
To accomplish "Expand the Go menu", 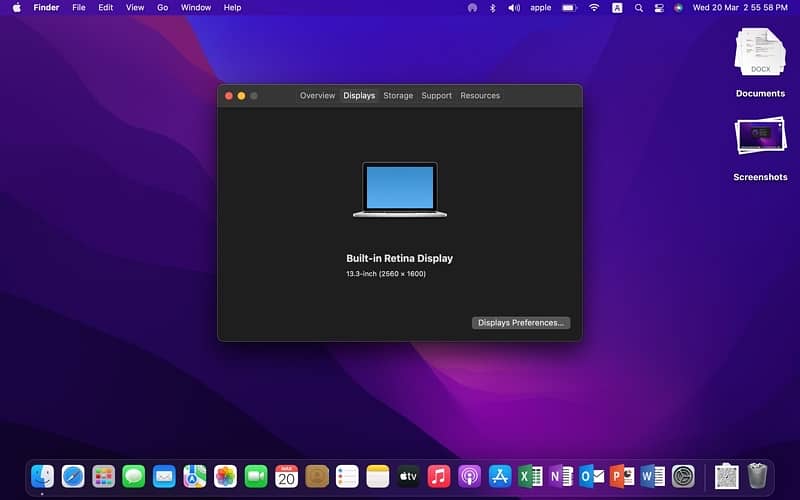I will click(162, 8).
